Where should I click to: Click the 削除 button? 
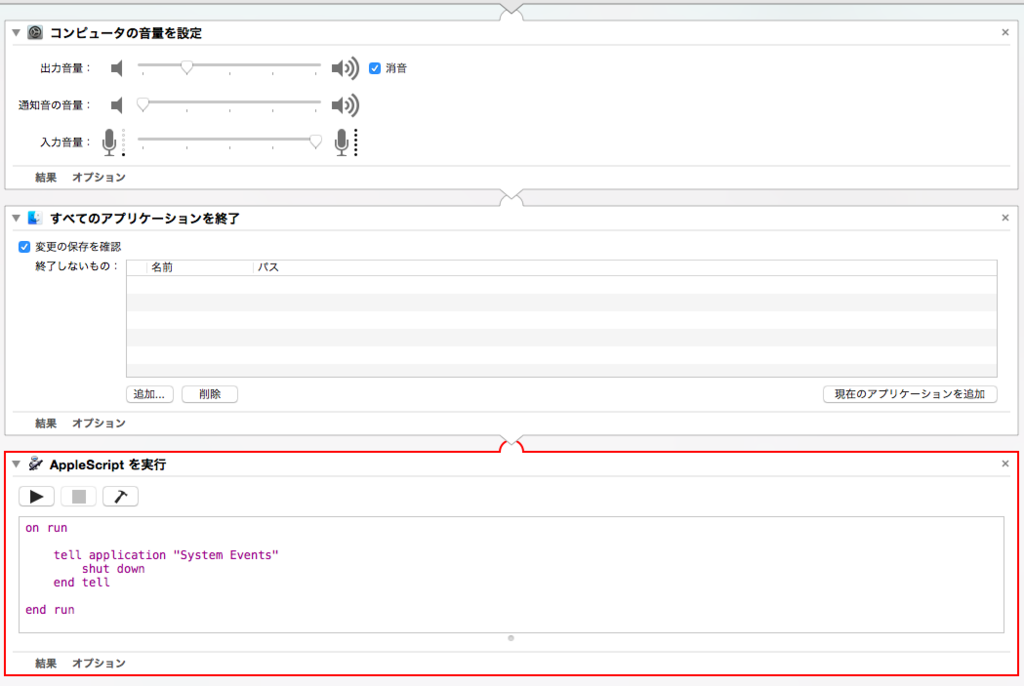[x=210, y=394]
